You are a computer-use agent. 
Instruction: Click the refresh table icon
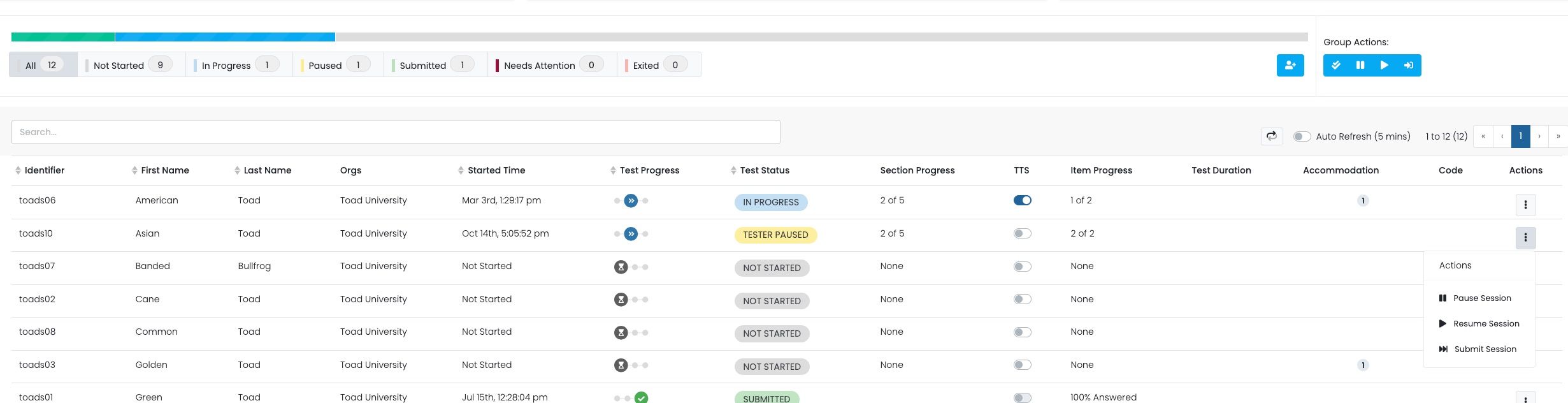[x=1272, y=136]
